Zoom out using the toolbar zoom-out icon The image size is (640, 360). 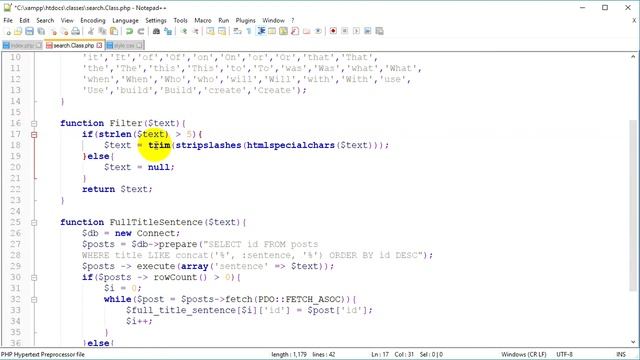click(x=195, y=31)
